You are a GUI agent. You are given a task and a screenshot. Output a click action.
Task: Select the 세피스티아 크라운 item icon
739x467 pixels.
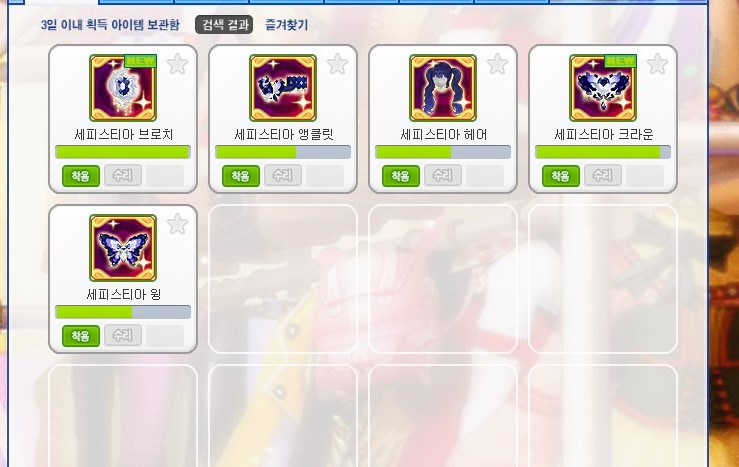[603, 88]
